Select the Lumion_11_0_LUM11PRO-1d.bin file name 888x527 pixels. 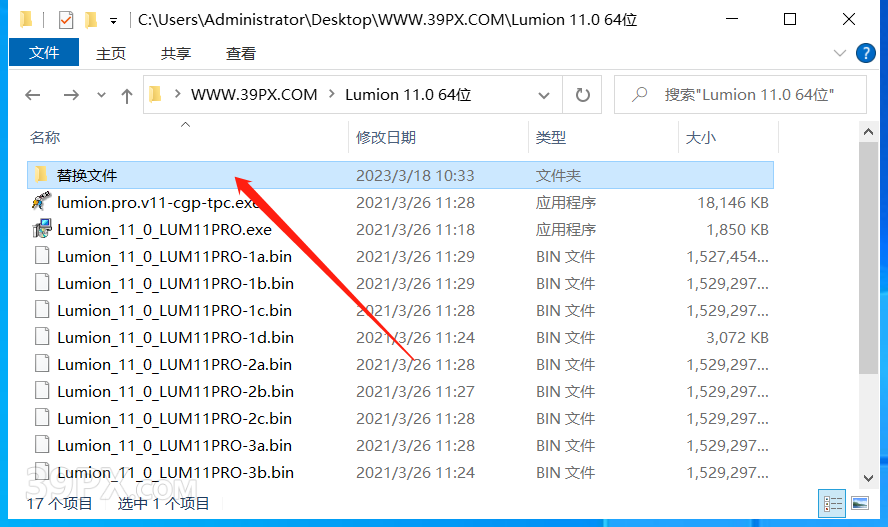point(176,338)
